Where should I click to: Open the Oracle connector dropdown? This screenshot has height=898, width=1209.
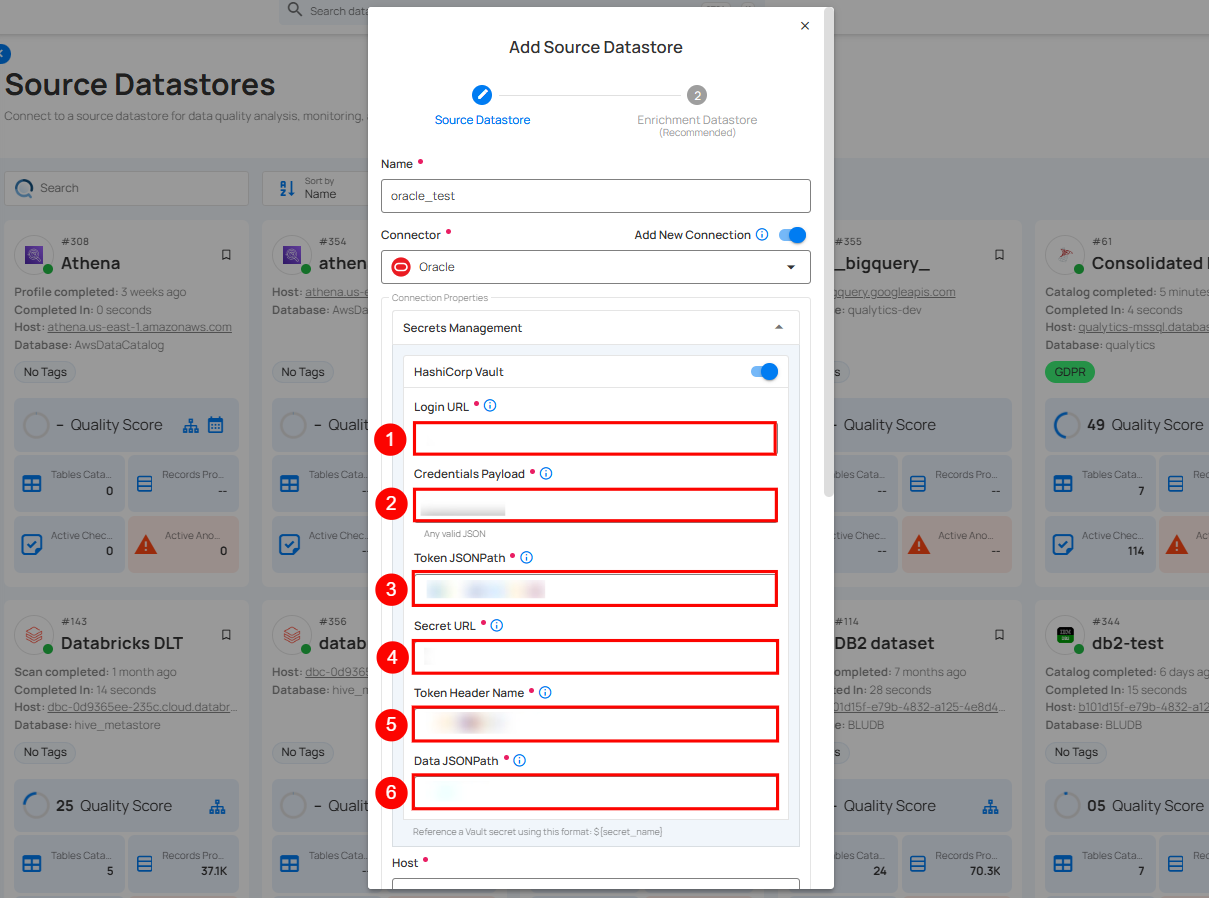595,267
